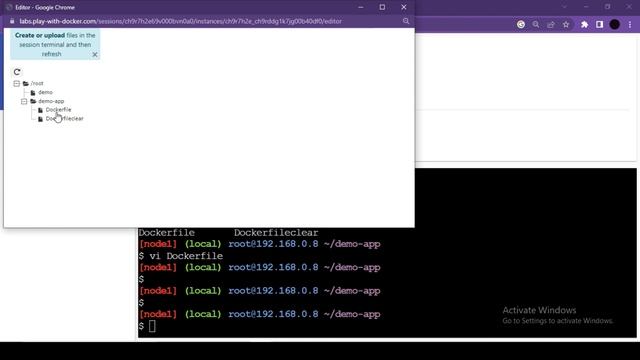Click 'Dockerfileclear' text in terminal listing
Image resolution: width=640 pixels, height=360 pixels.
pos(276,233)
